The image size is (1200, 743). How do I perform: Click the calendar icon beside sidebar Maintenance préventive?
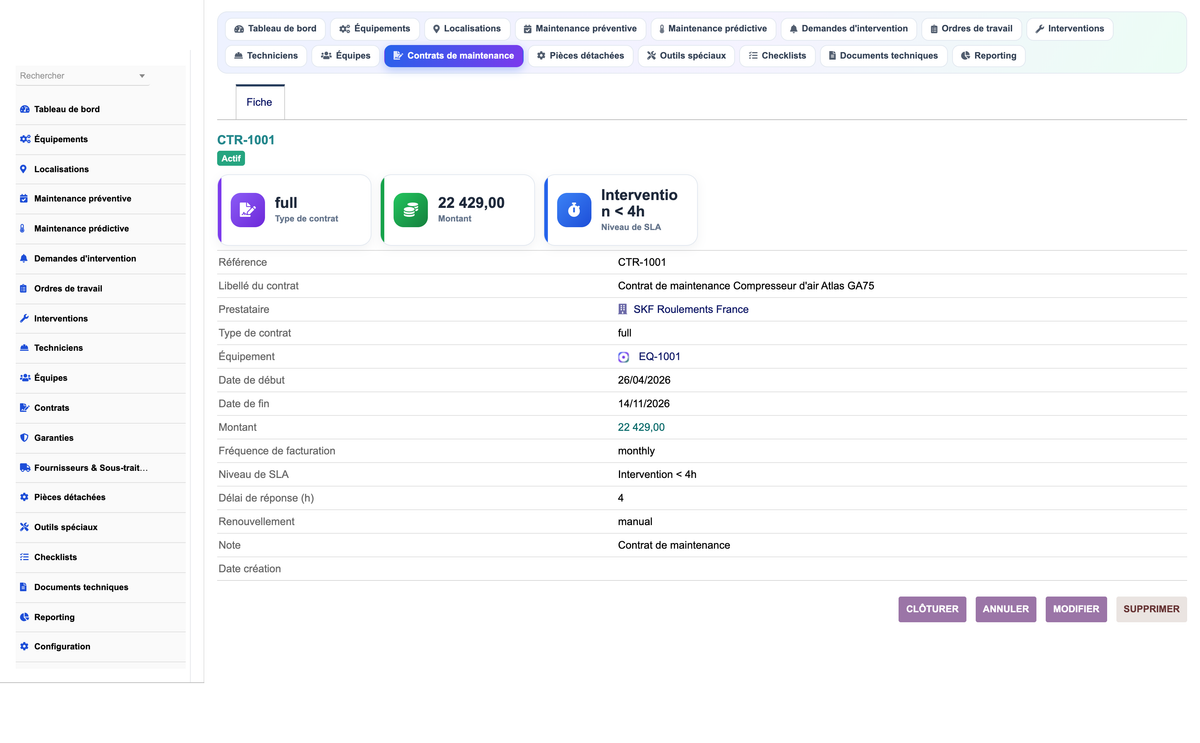[24, 198]
